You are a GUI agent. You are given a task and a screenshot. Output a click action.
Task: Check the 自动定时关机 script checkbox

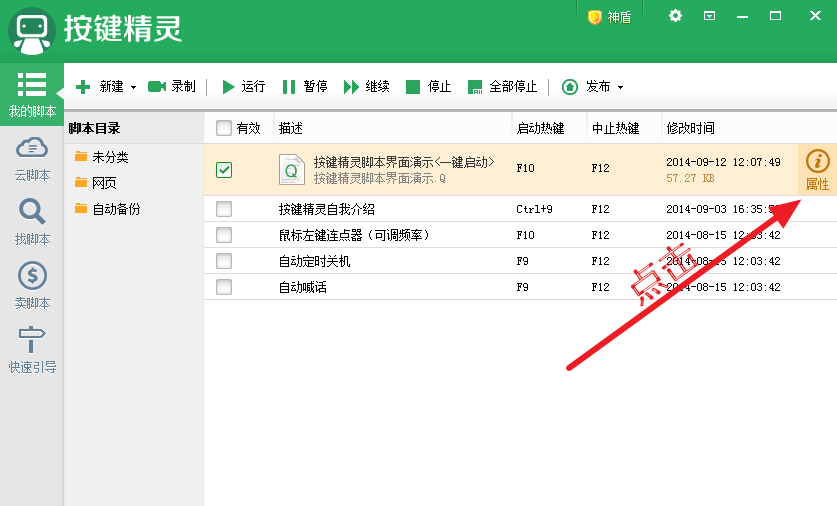coord(224,261)
